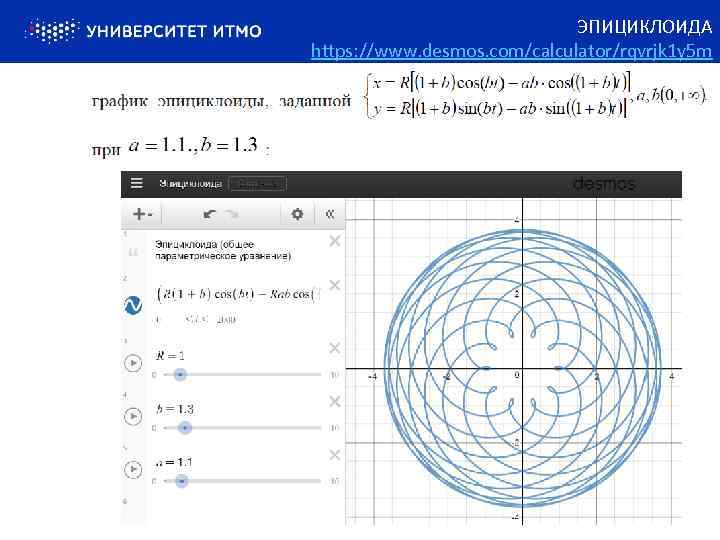
Task: Click the b slider lower limit 0
Action: [154, 428]
